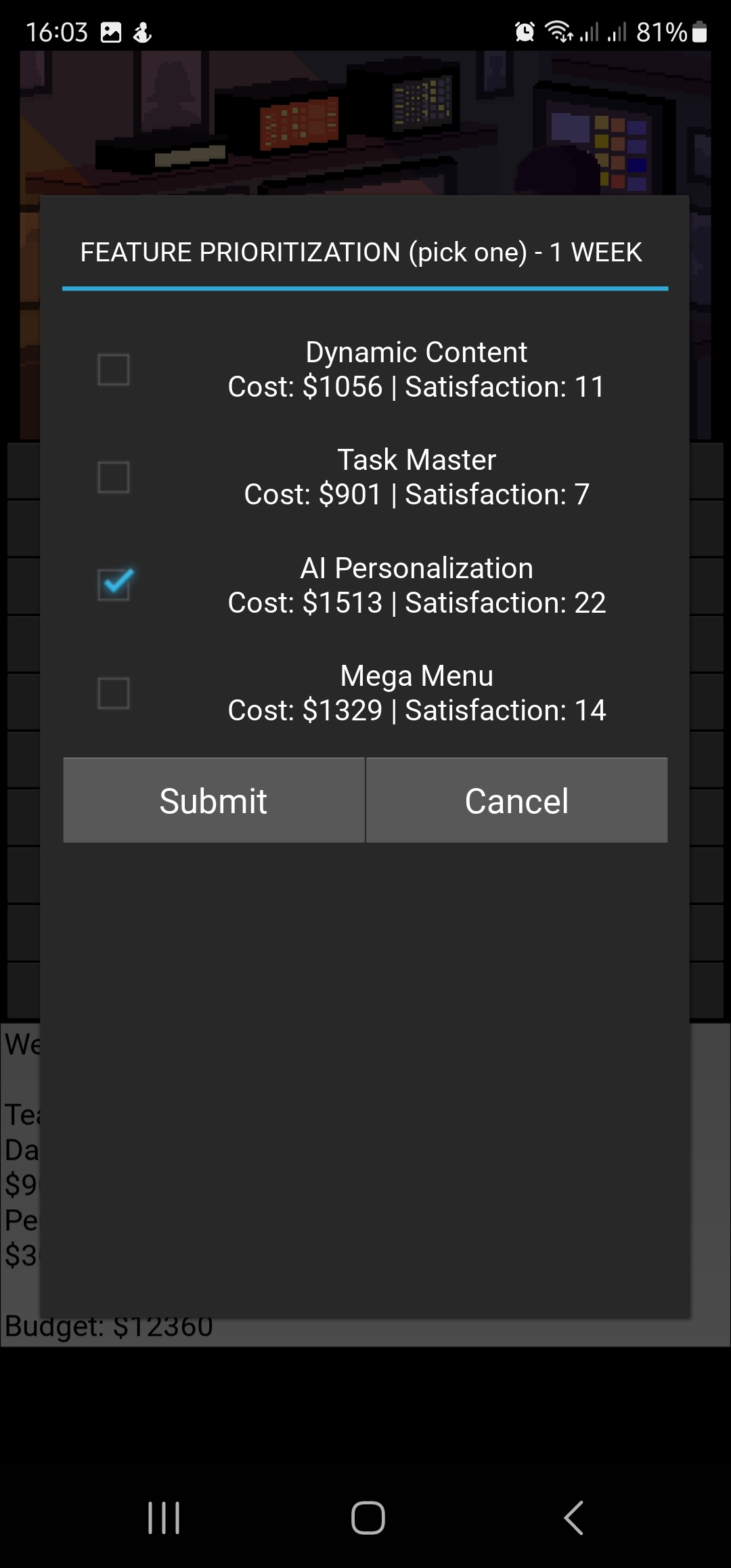731x1568 pixels.
Task: Tap the Feature Prioritization dialog title
Action: (x=361, y=252)
